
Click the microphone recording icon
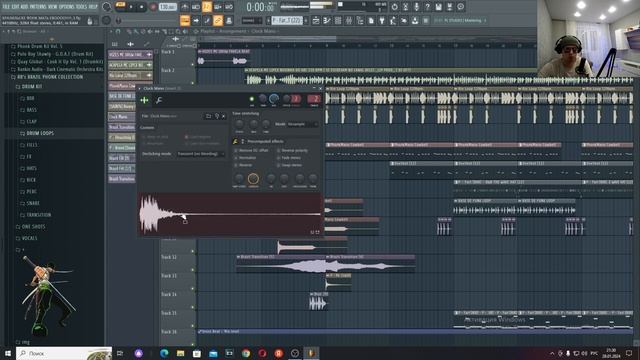coord(416,7)
